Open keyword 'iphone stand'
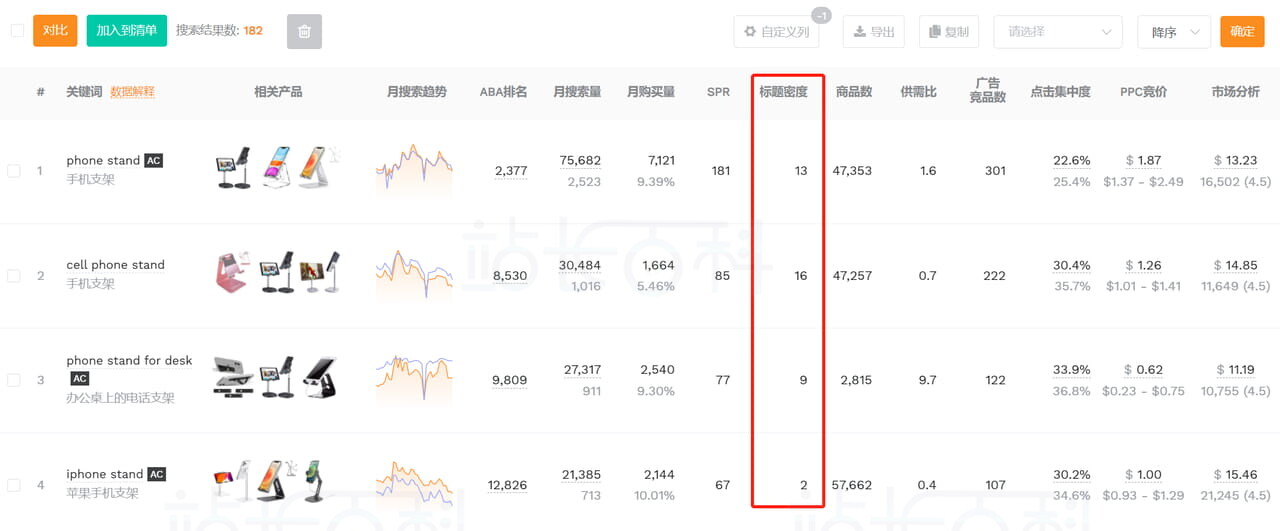This screenshot has height=531, width=1280. tap(105, 474)
